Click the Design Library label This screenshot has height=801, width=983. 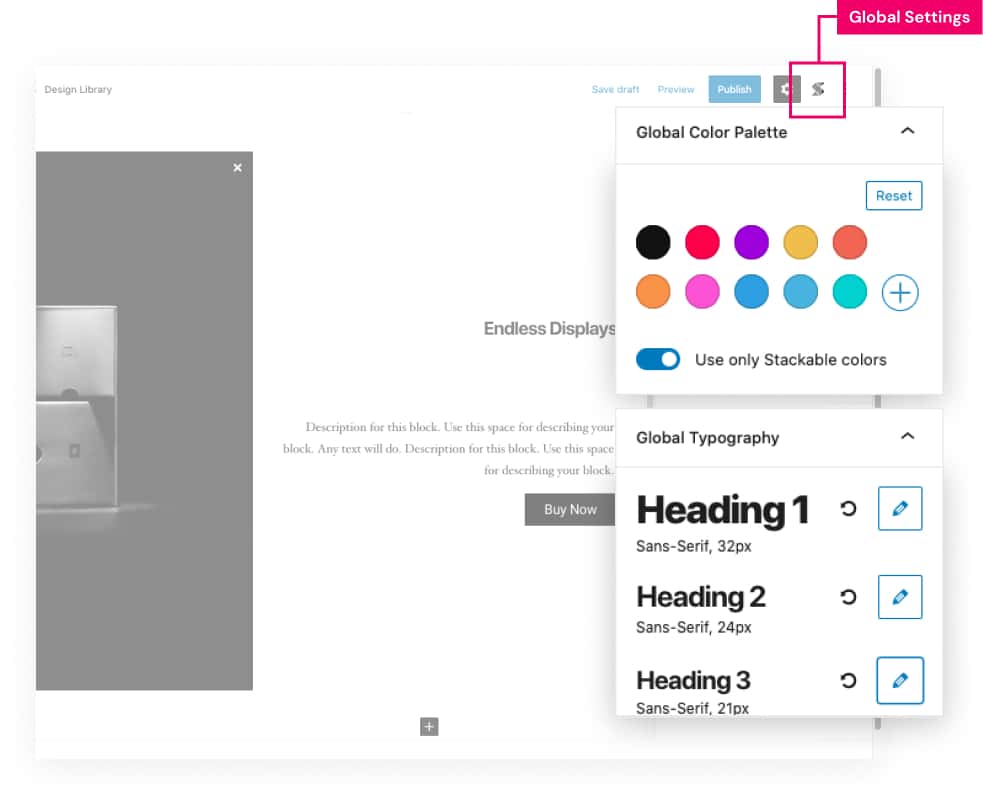tap(78, 90)
